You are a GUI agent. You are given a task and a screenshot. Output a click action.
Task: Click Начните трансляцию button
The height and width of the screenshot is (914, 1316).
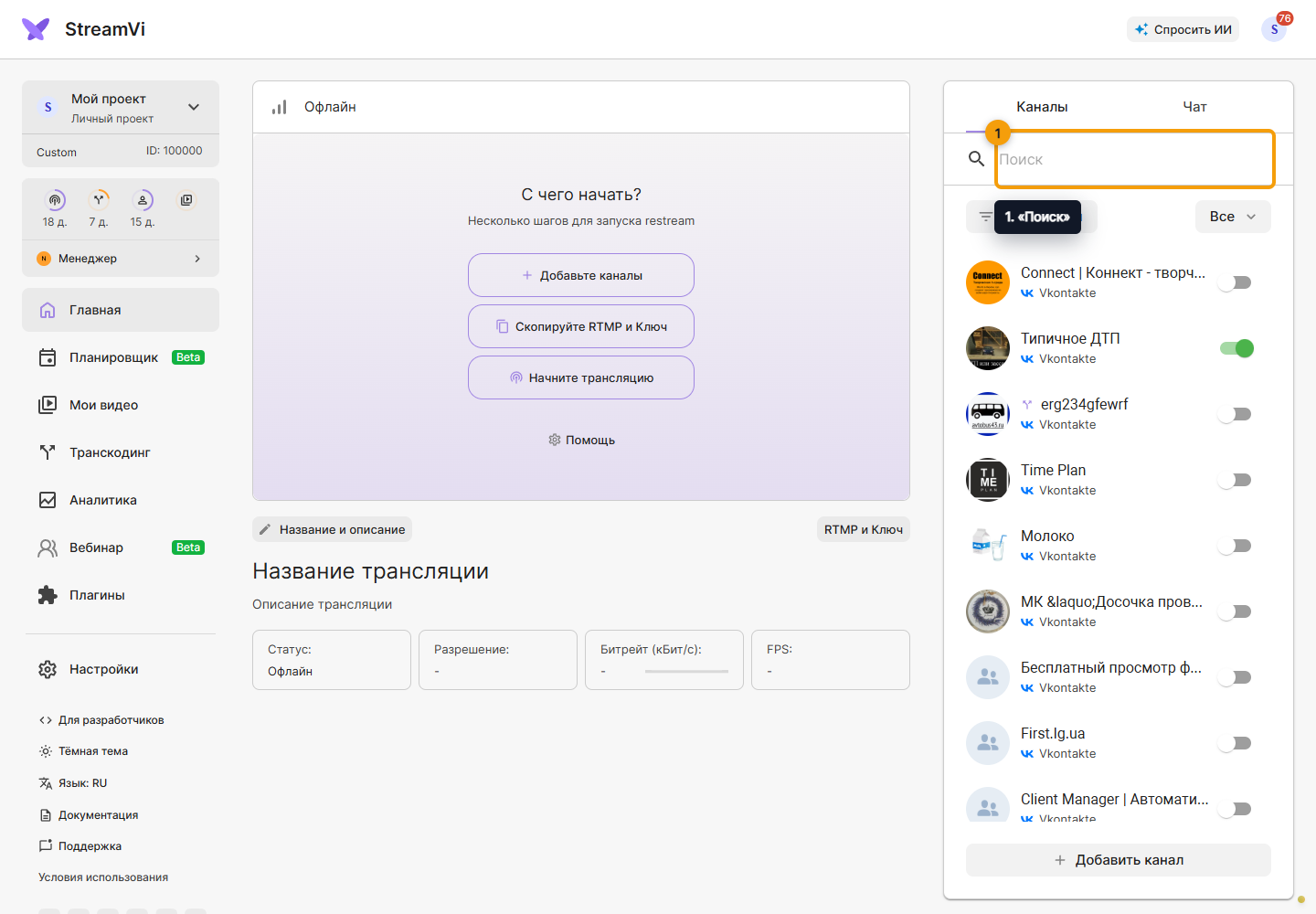(581, 377)
